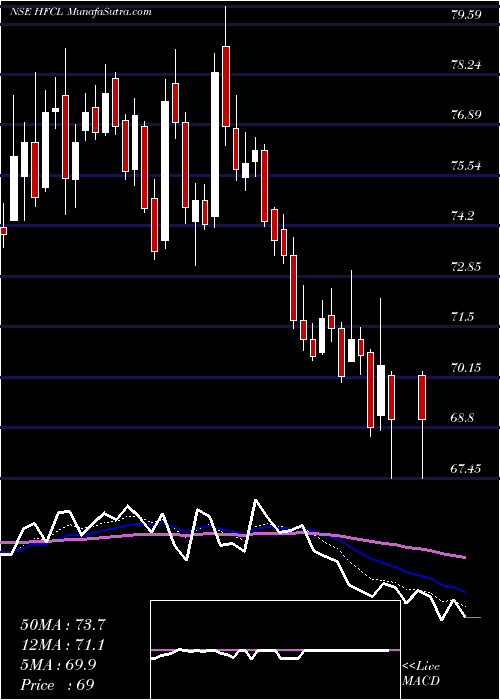The image size is (500, 700).
Task: Click the last red candle at the right edge
Action: (x=422, y=397)
